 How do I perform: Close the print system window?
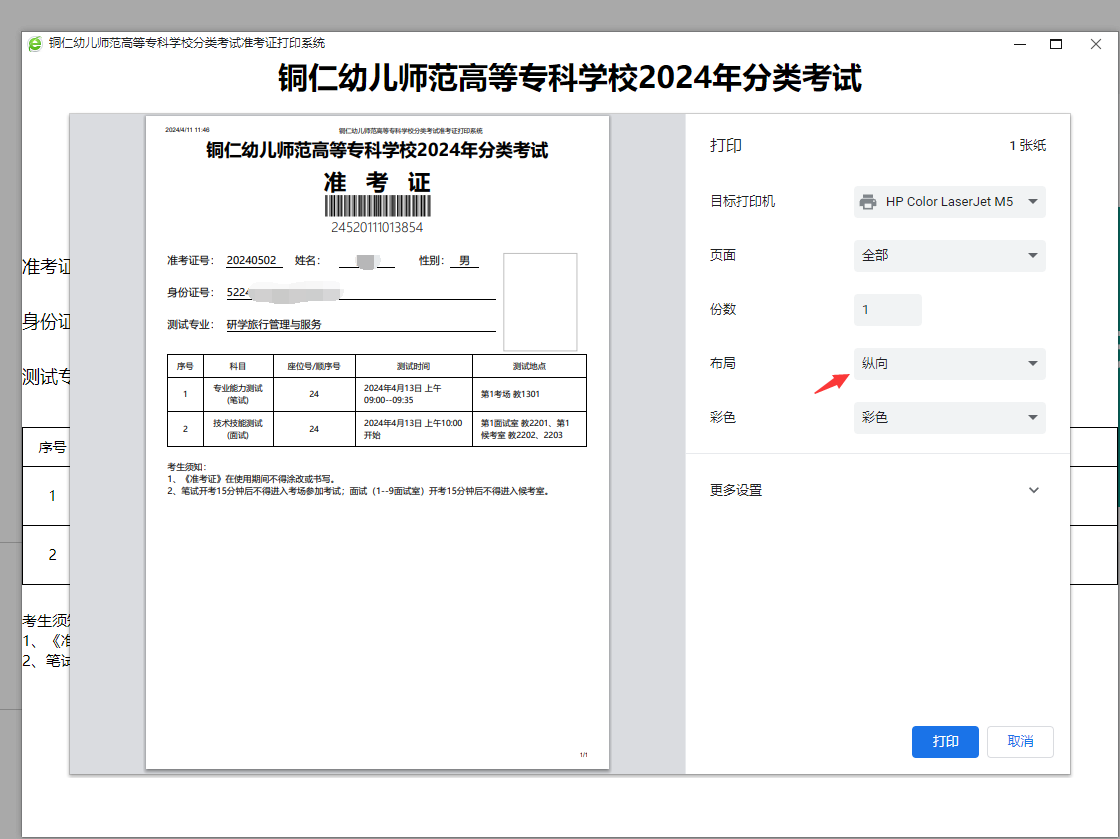click(1094, 44)
